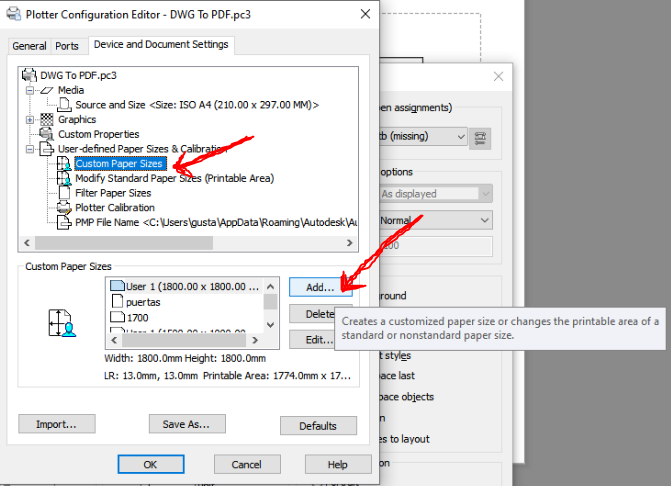This screenshot has width=671, height=486.
Task: Select Graphics tree item
Action: [77, 119]
